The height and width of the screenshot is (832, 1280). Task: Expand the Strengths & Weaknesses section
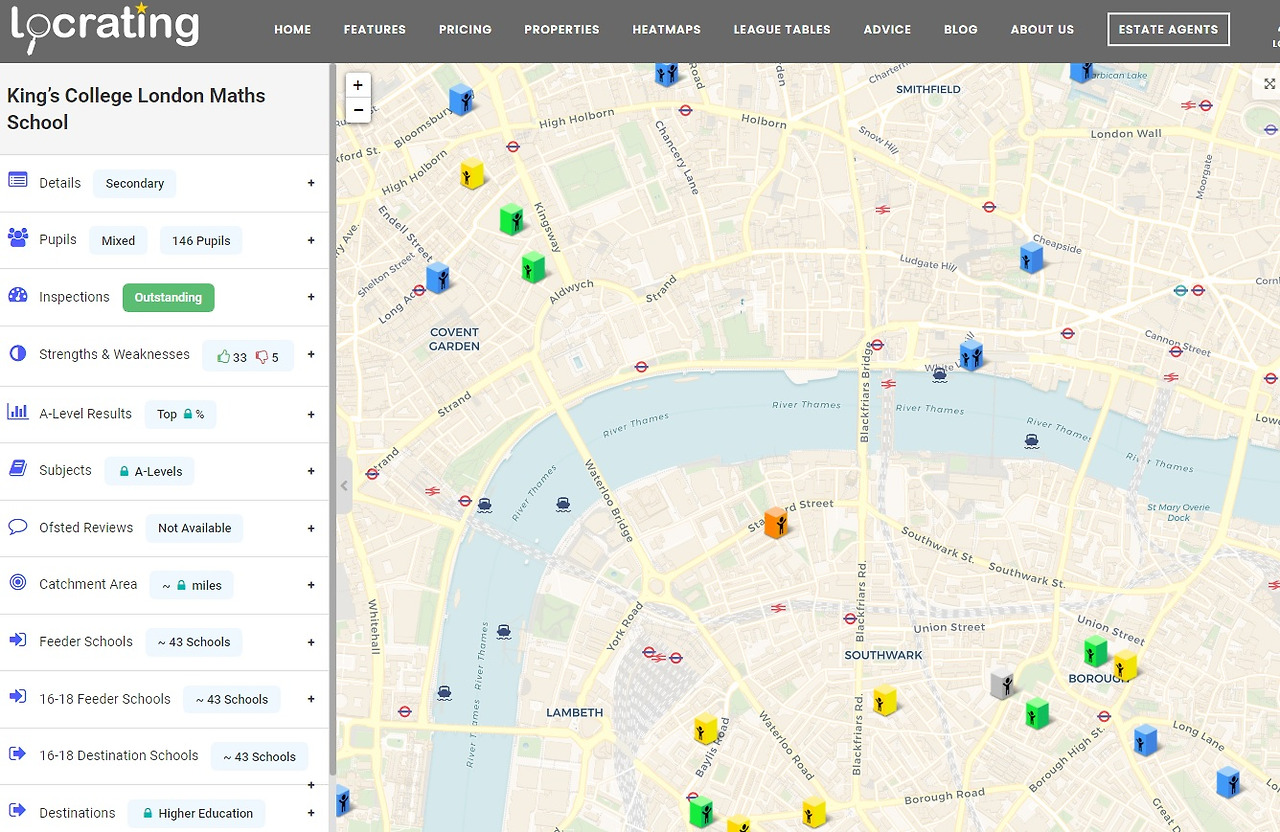pos(311,355)
